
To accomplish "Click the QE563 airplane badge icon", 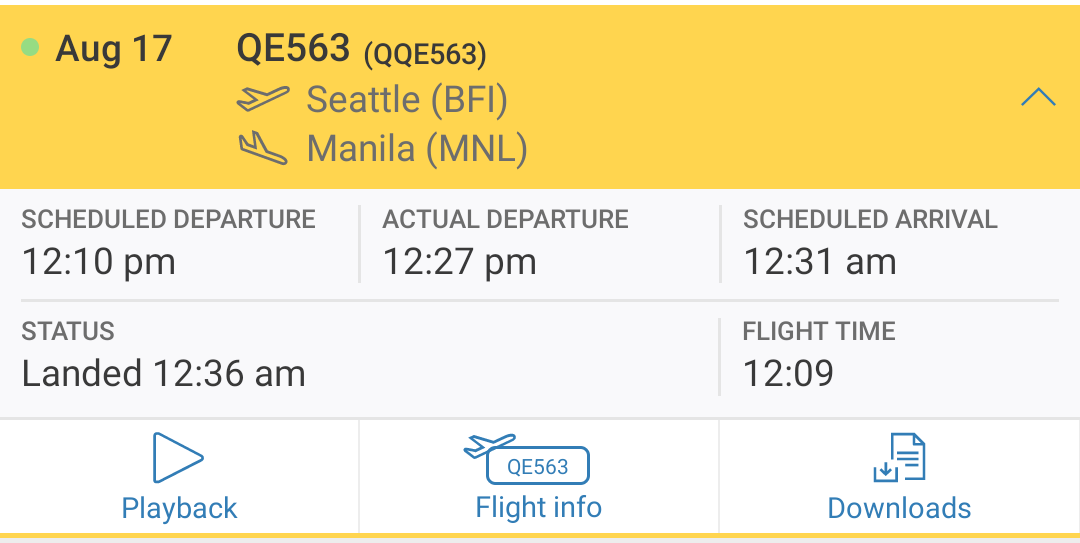I will [x=528, y=460].
